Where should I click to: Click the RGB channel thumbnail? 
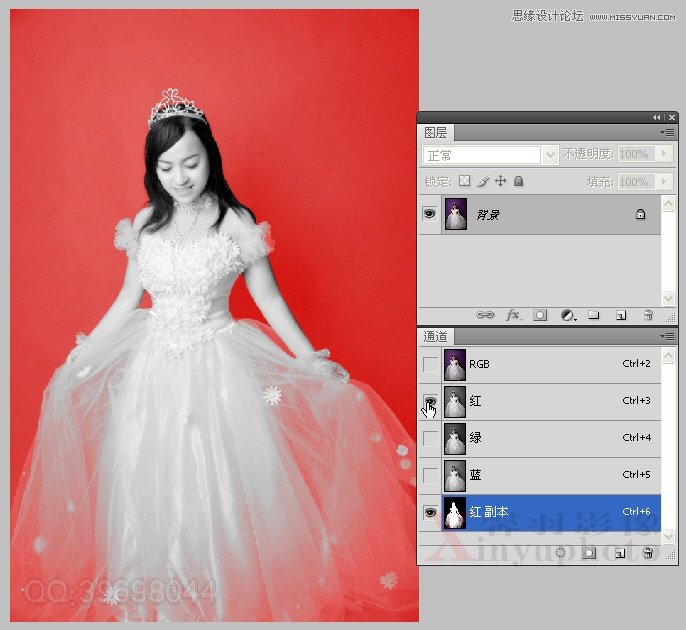(x=455, y=364)
